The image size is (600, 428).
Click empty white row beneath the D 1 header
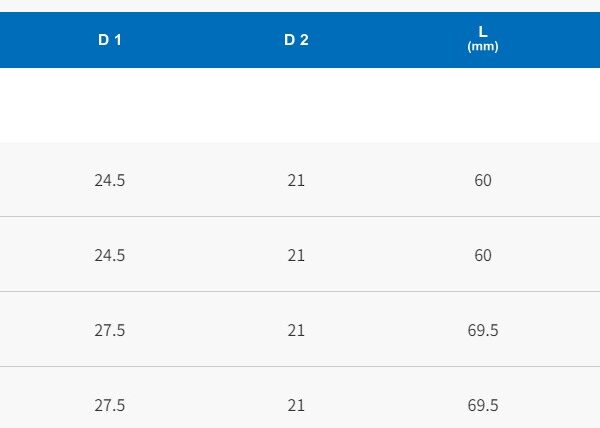[109, 105]
